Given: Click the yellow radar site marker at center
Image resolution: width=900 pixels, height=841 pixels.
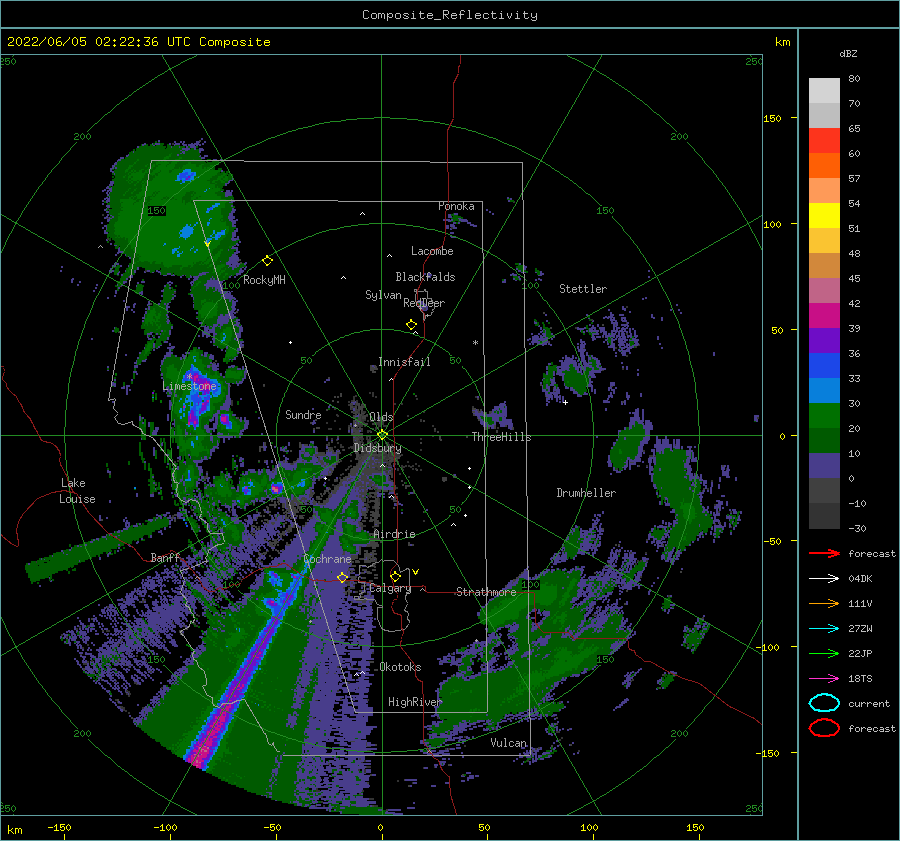Looking at the screenshot, I should 382,435.
